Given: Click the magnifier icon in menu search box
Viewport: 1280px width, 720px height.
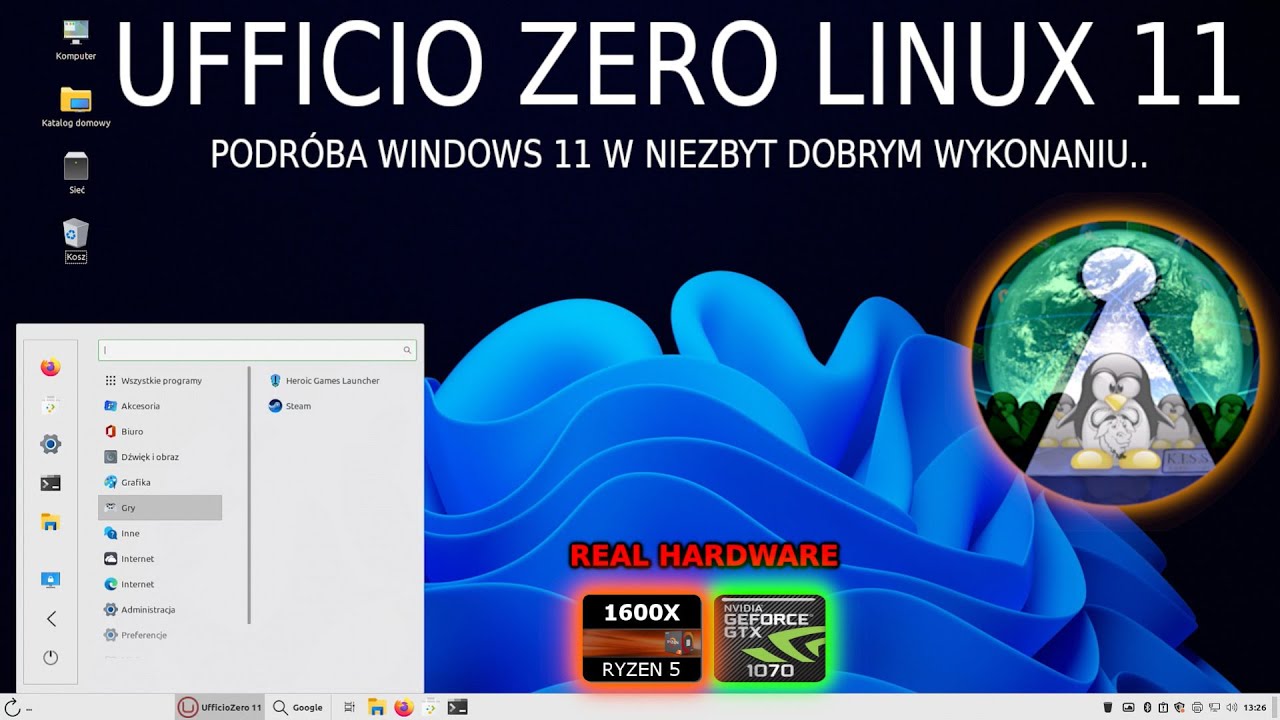Looking at the screenshot, I should pos(407,350).
